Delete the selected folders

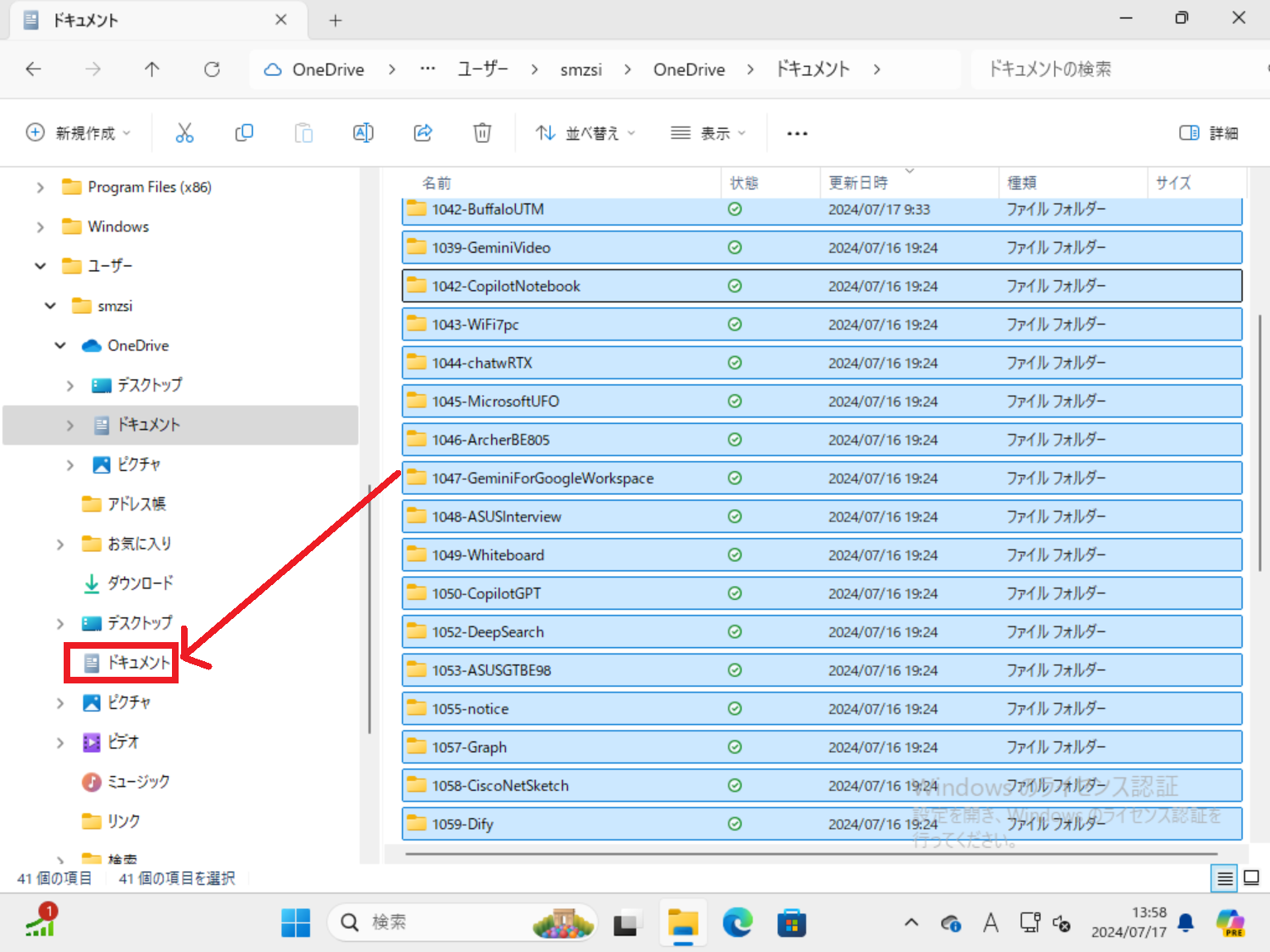(482, 132)
